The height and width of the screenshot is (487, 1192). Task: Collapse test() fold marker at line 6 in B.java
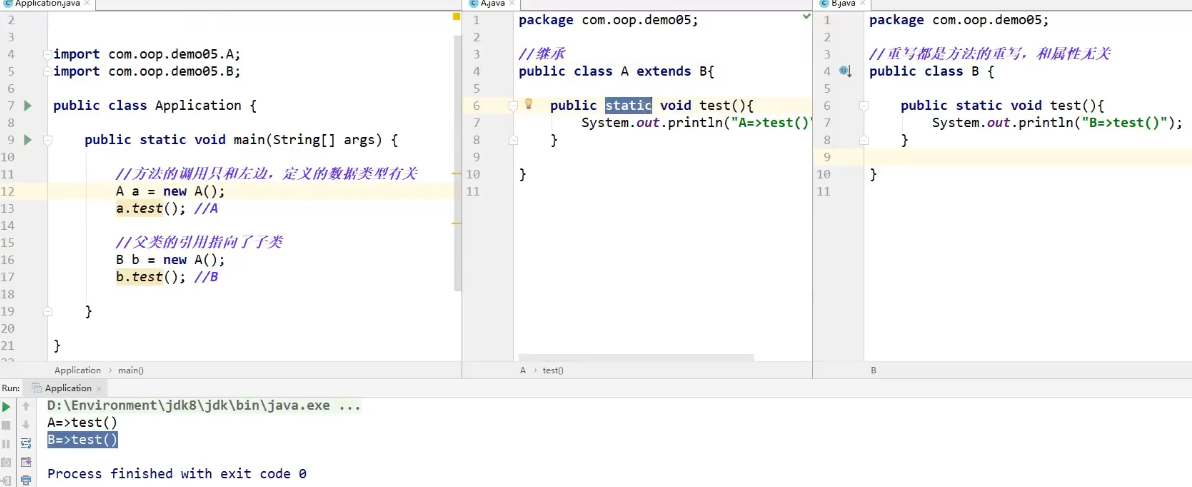864,106
